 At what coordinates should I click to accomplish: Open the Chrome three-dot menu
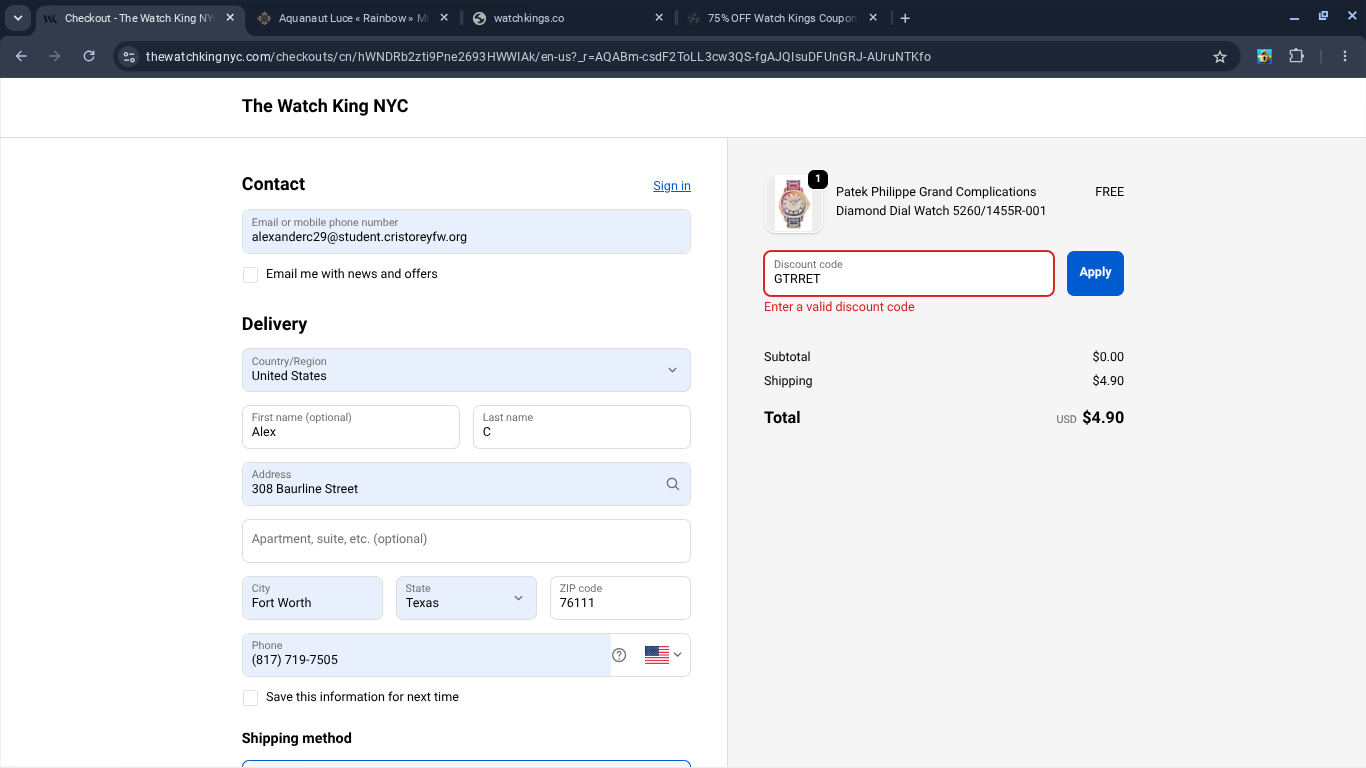tap(1345, 57)
